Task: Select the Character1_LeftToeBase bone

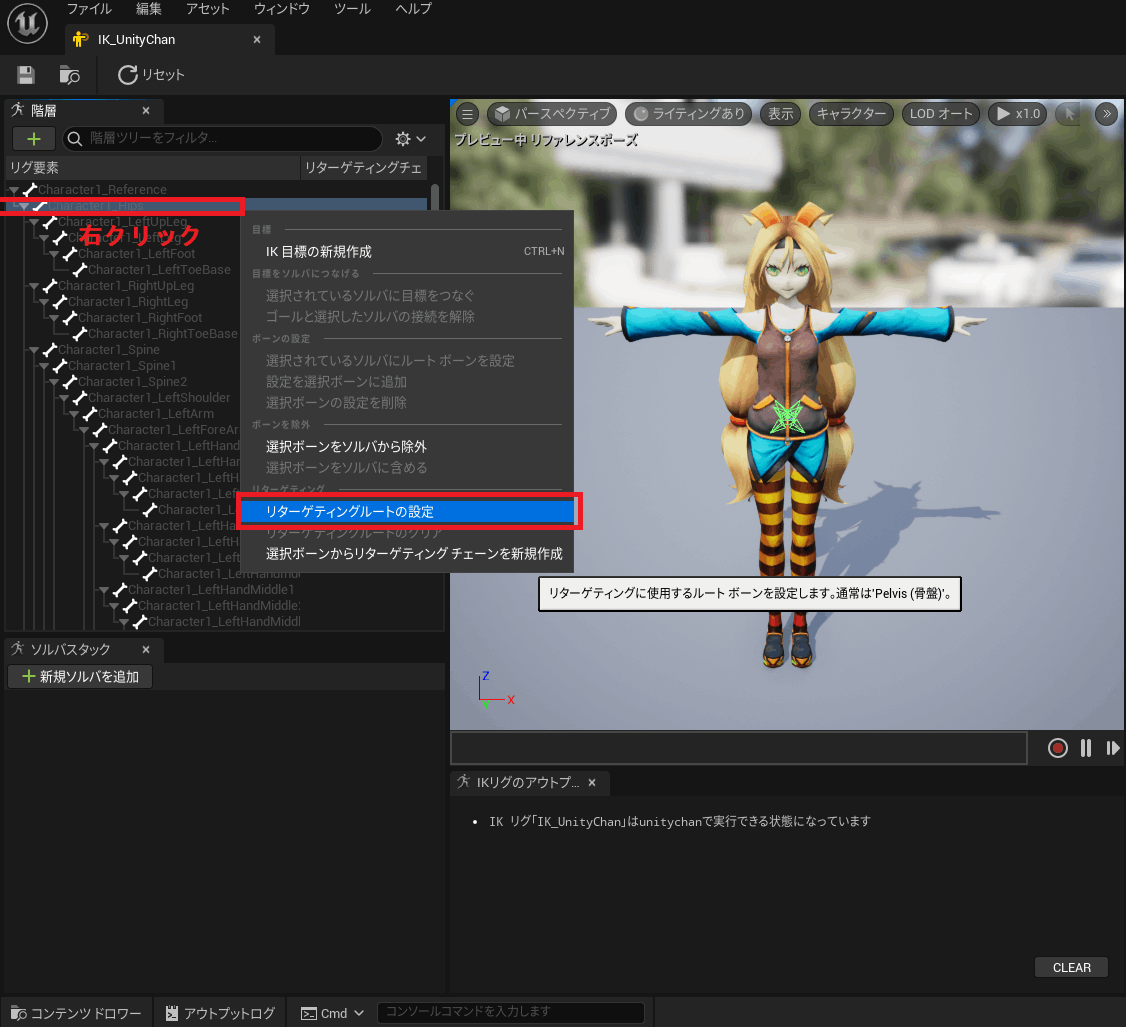Action: [159, 270]
